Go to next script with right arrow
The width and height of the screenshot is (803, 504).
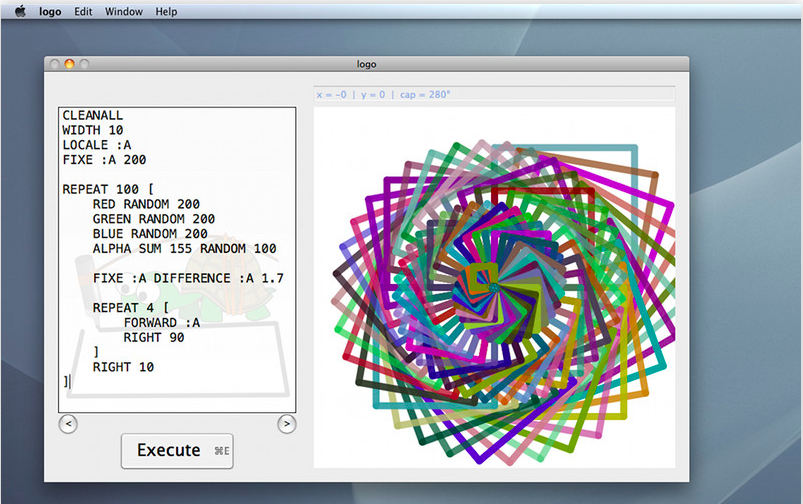287,424
